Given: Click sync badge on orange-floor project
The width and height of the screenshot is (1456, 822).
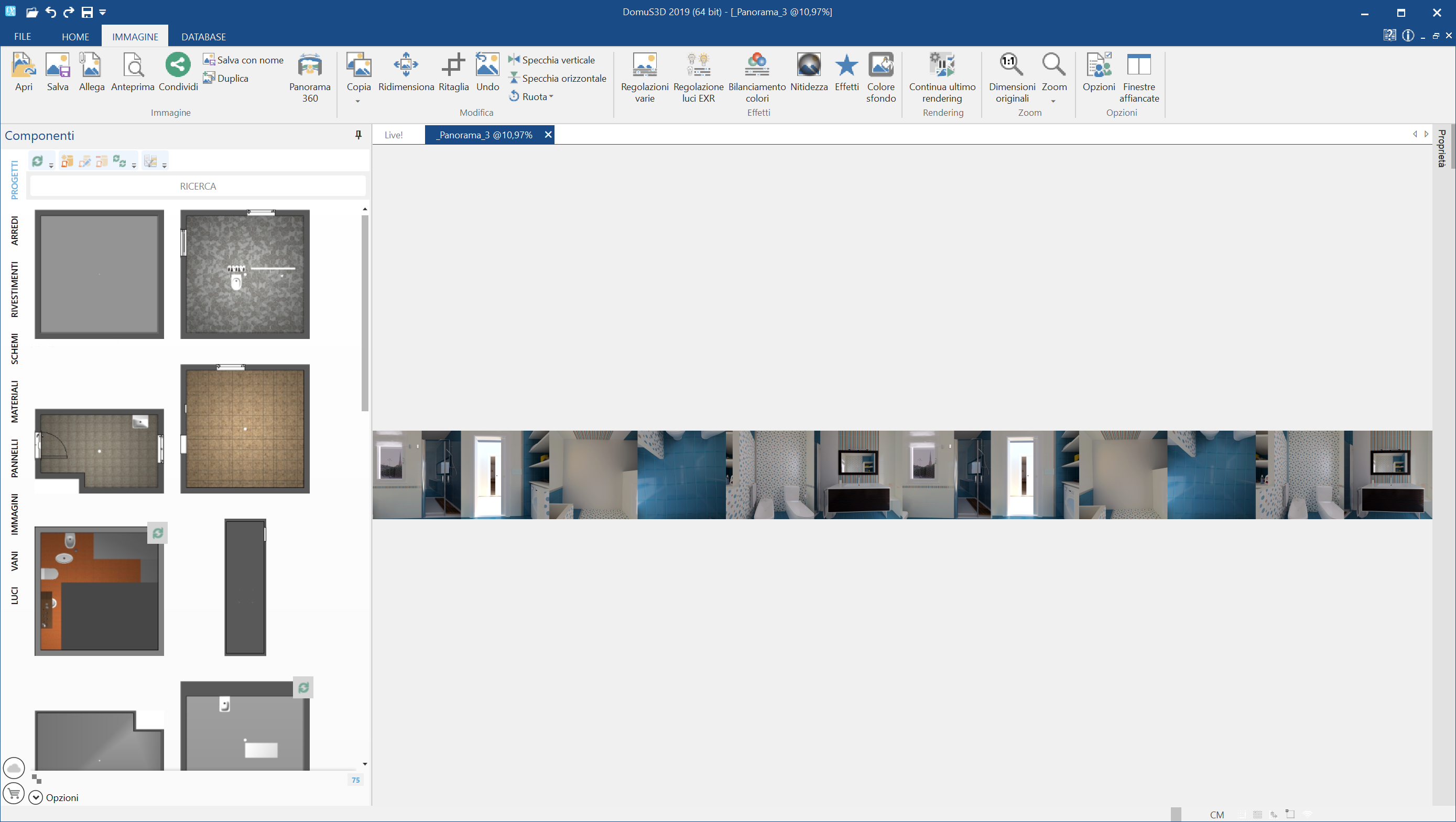Looking at the screenshot, I should [158, 533].
